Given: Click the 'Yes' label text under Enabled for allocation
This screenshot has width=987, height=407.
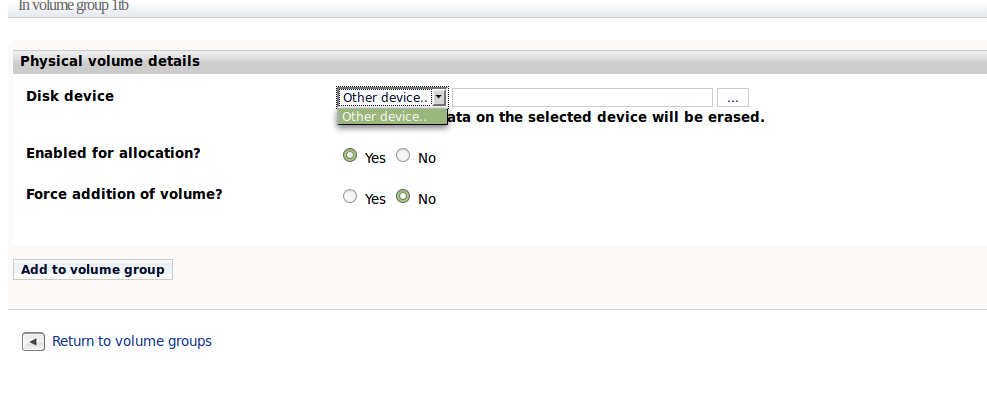Looking at the screenshot, I should 375,158.
